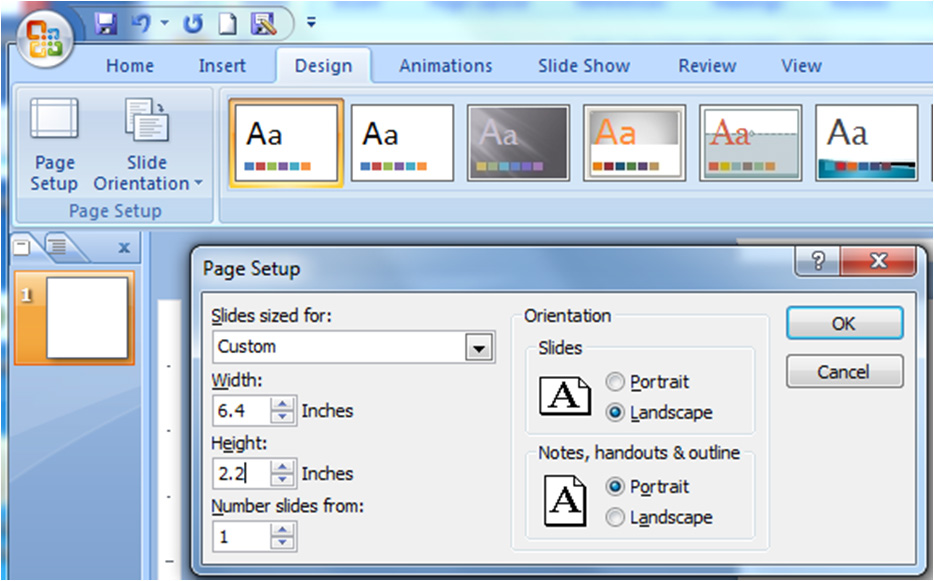Image resolution: width=934 pixels, height=581 pixels.
Task: Open the Insert ribbon tab
Action: coord(222,66)
